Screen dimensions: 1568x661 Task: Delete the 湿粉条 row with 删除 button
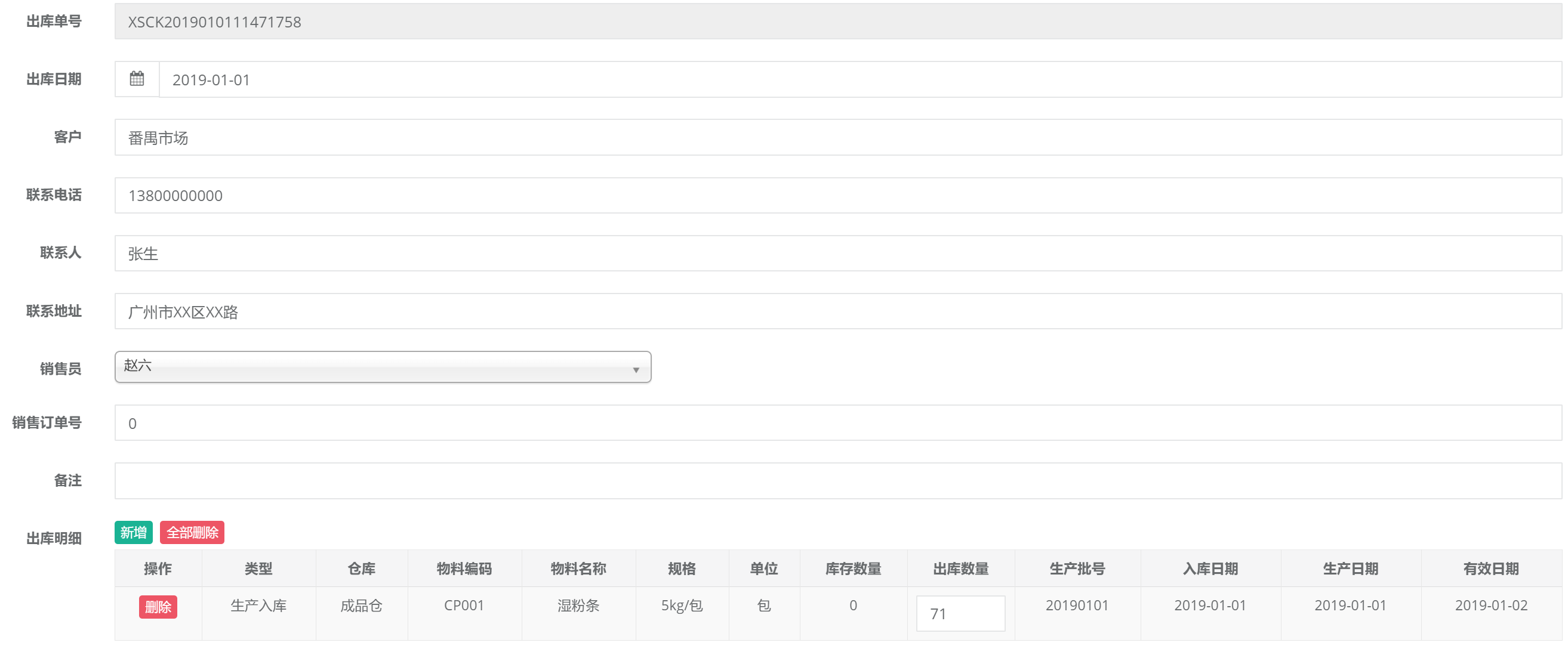158,606
